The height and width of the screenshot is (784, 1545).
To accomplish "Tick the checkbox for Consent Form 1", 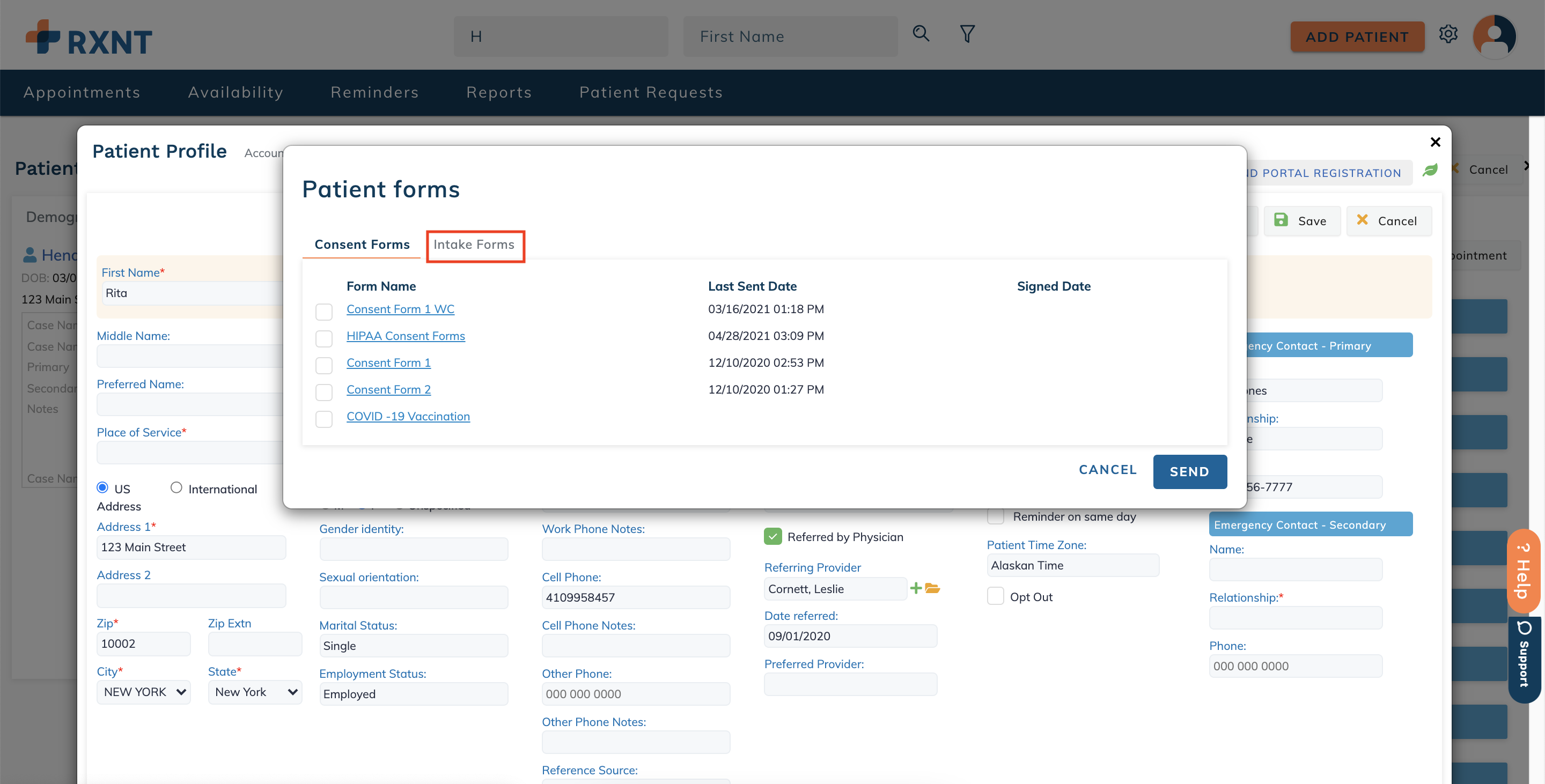I will pyautogui.click(x=324, y=365).
